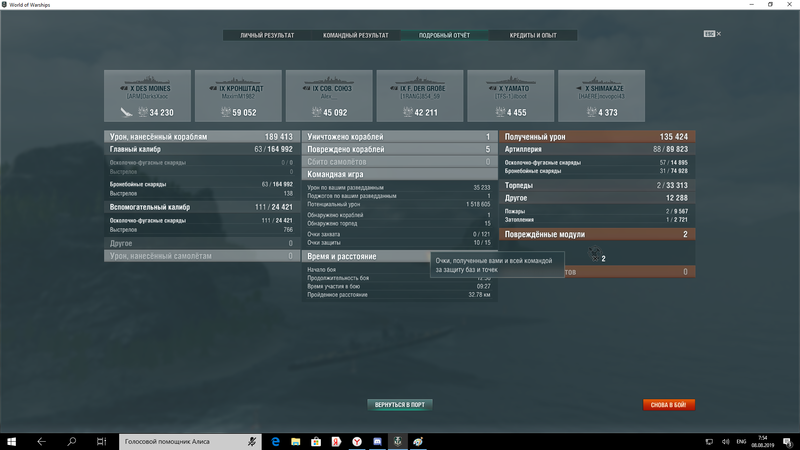
Task: Click the Бронебойные снаряды 63 / 164 992 row
Action: pos(202,184)
